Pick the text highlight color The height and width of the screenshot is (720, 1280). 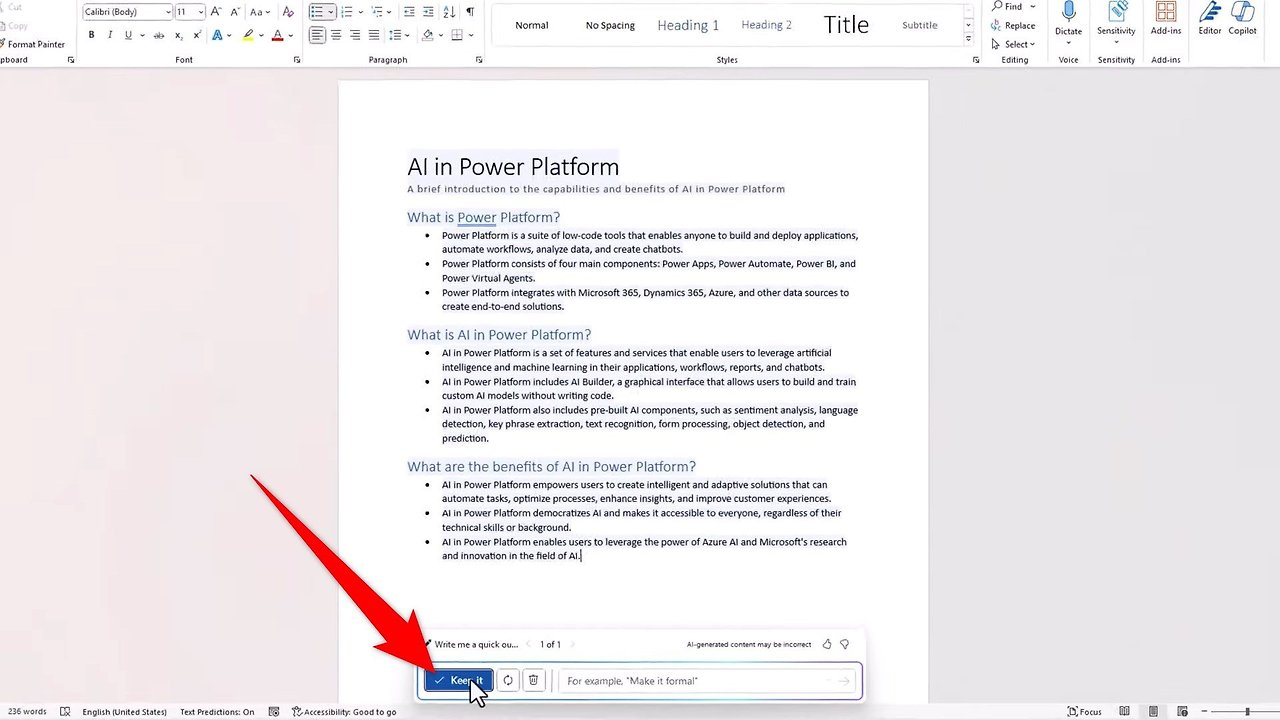[248, 35]
